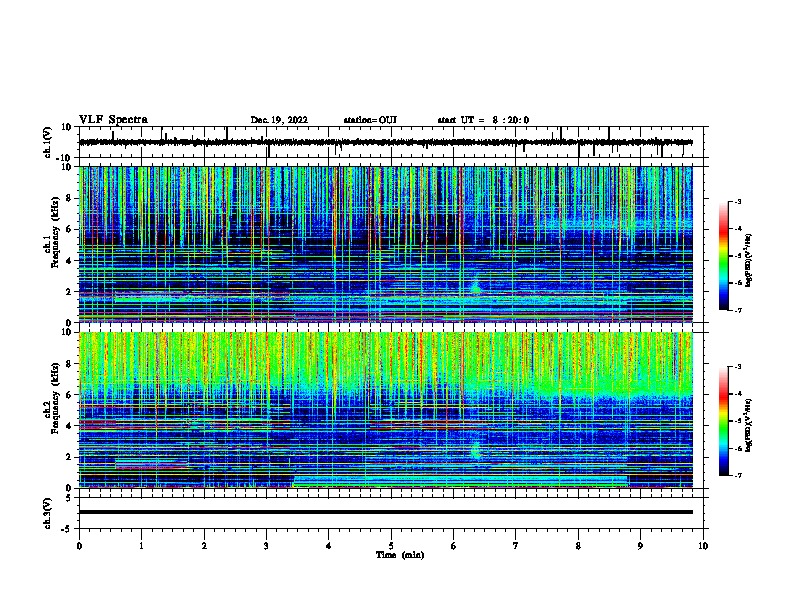This screenshot has width=792, height=612.
Task: Click ch.2 color scale log(PSD) label
Action: [x=748, y=426]
